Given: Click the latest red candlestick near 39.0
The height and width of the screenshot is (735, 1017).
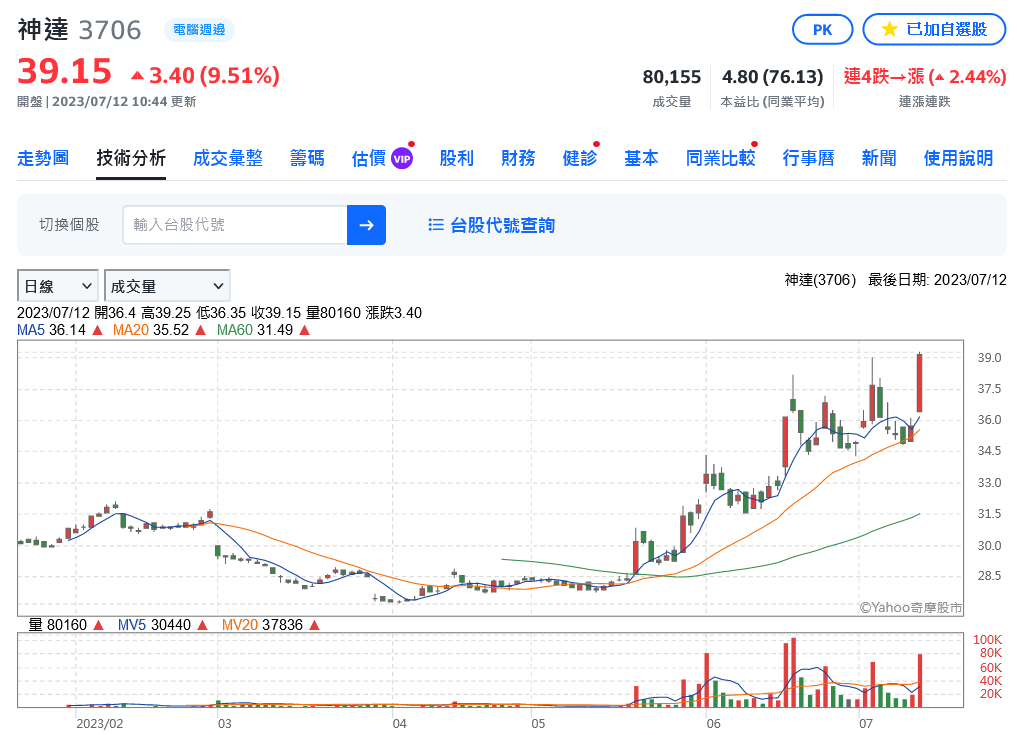Looking at the screenshot, I should pyautogui.click(x=919, y=383).
